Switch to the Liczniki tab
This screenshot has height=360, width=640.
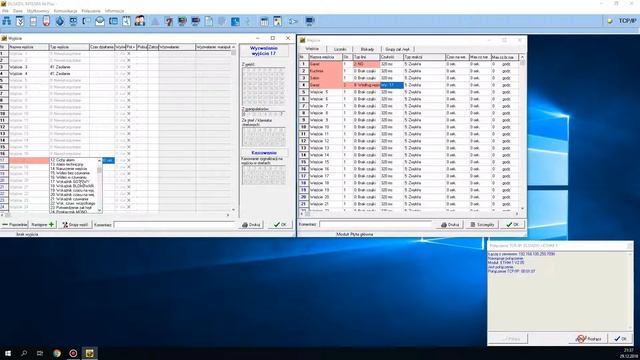pyautogui.click(x=340, y=49)
